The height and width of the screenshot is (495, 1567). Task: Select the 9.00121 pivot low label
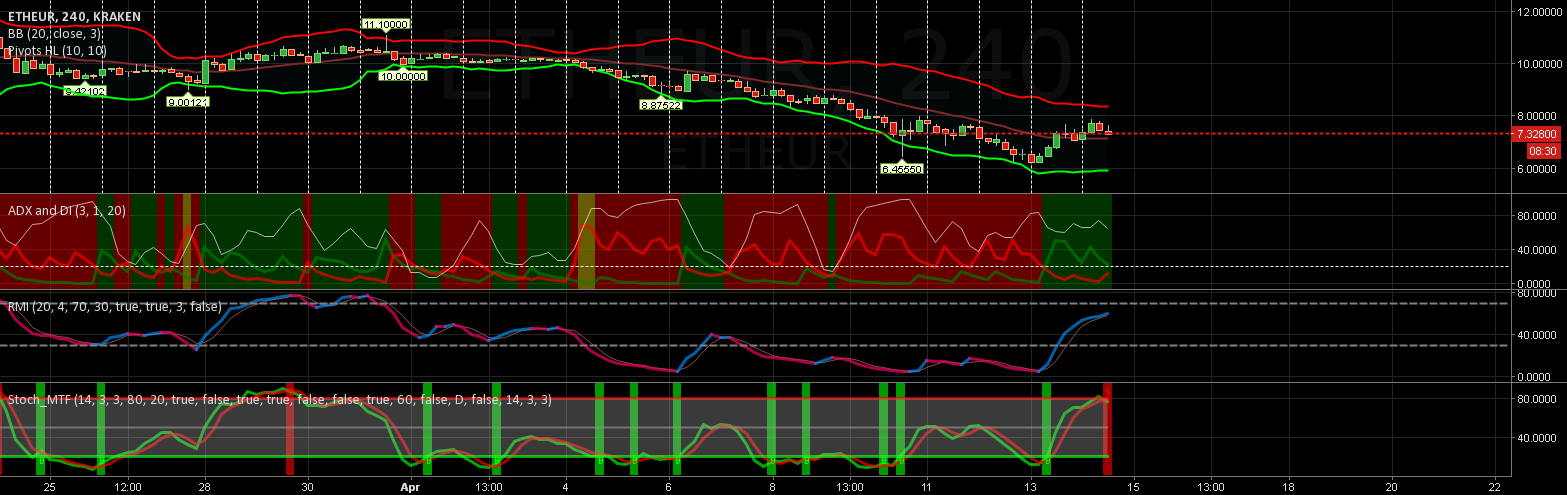coord(187,102)
